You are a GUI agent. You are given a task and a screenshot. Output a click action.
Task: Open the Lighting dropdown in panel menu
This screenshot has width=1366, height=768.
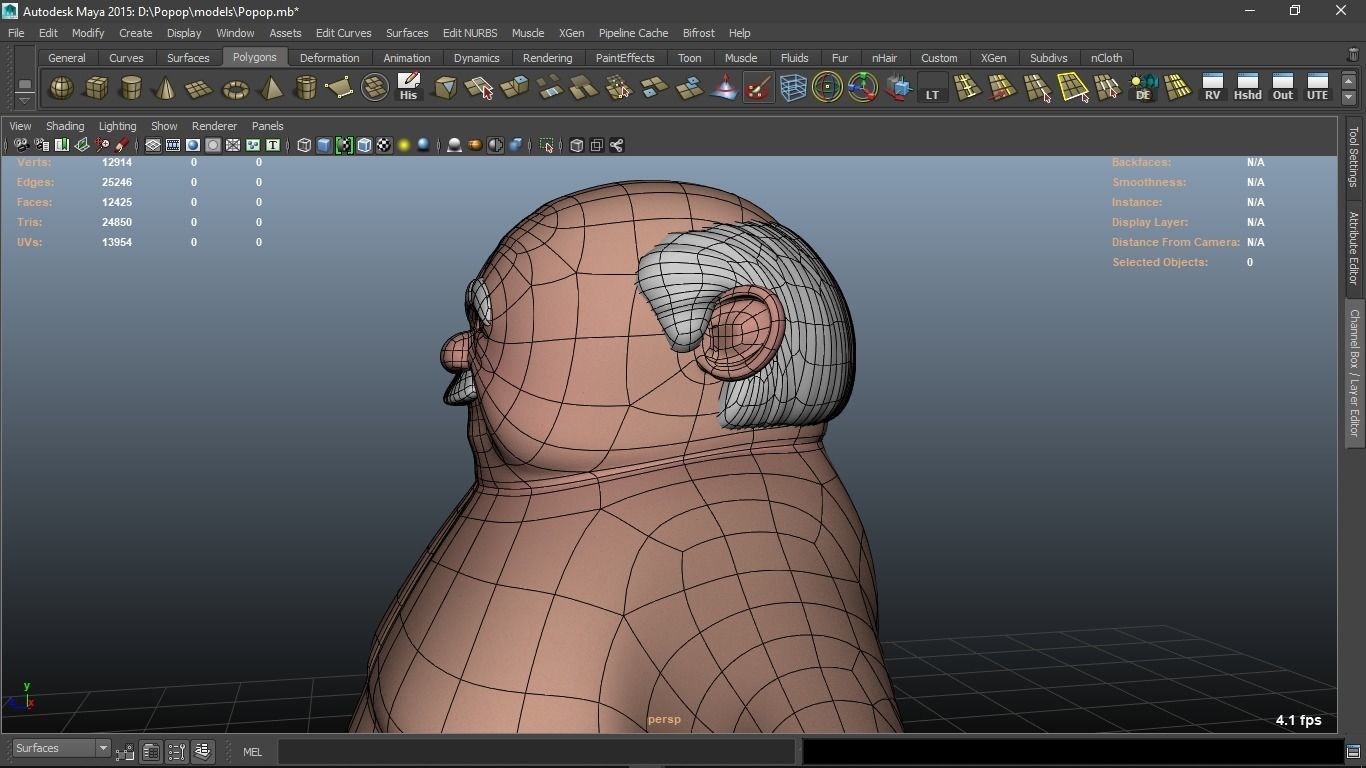(117, 126)
